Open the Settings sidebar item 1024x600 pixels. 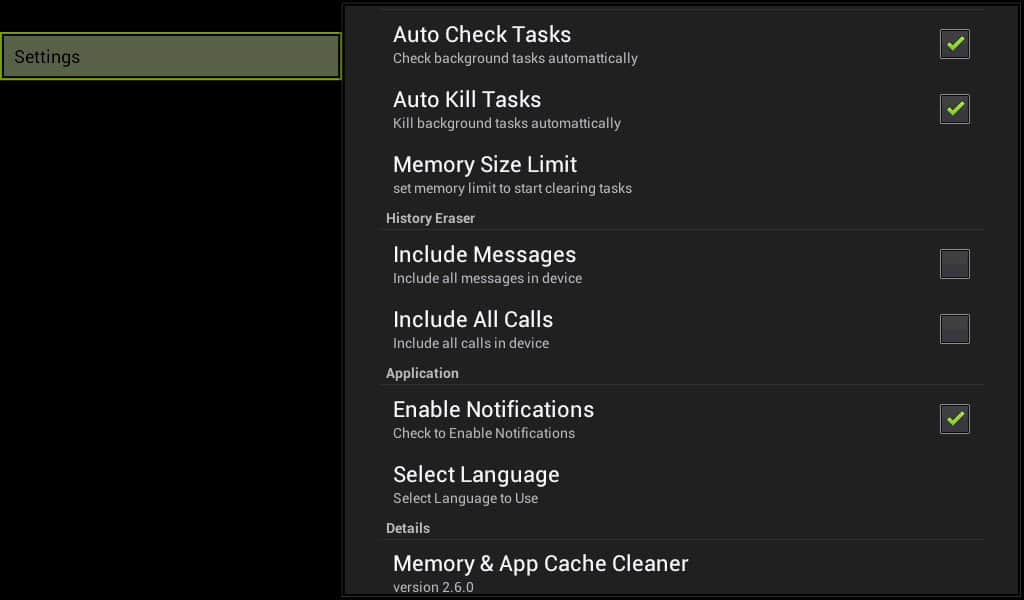[x=170, y=57]
